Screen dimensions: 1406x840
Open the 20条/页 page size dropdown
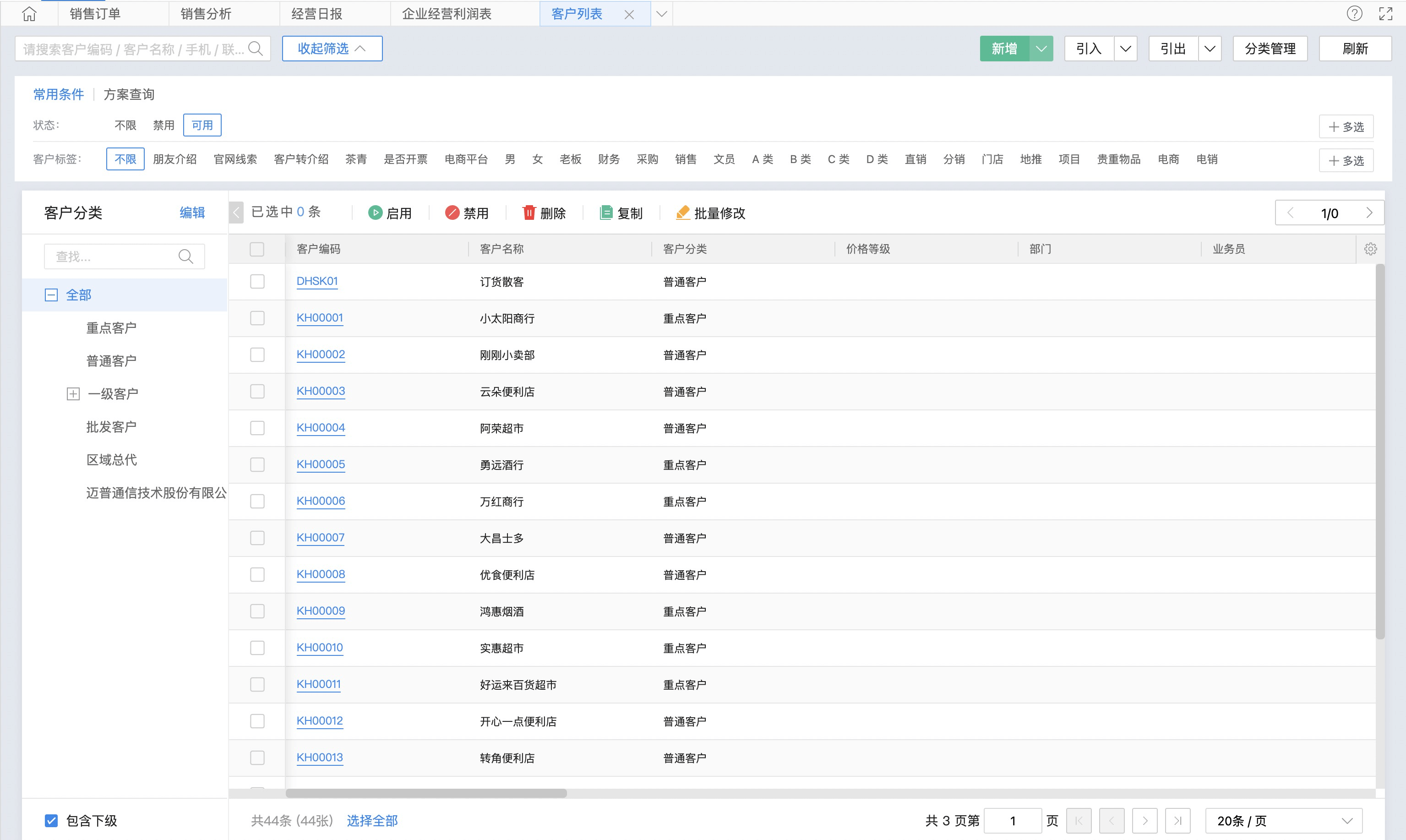click(x=1283, y=820)
